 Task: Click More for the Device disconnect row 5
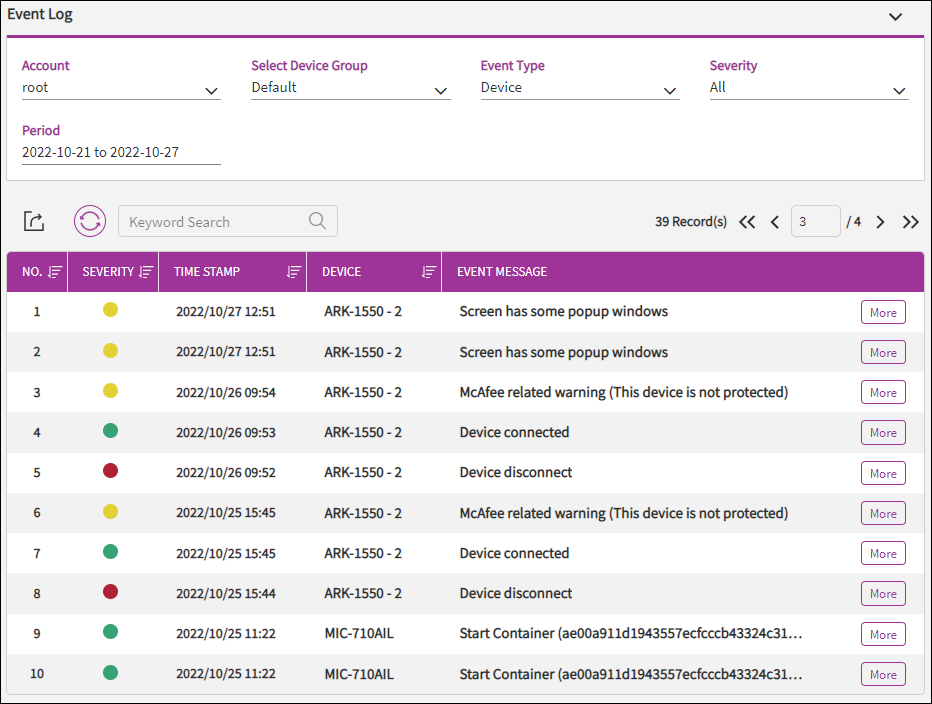tap(882, 473)
